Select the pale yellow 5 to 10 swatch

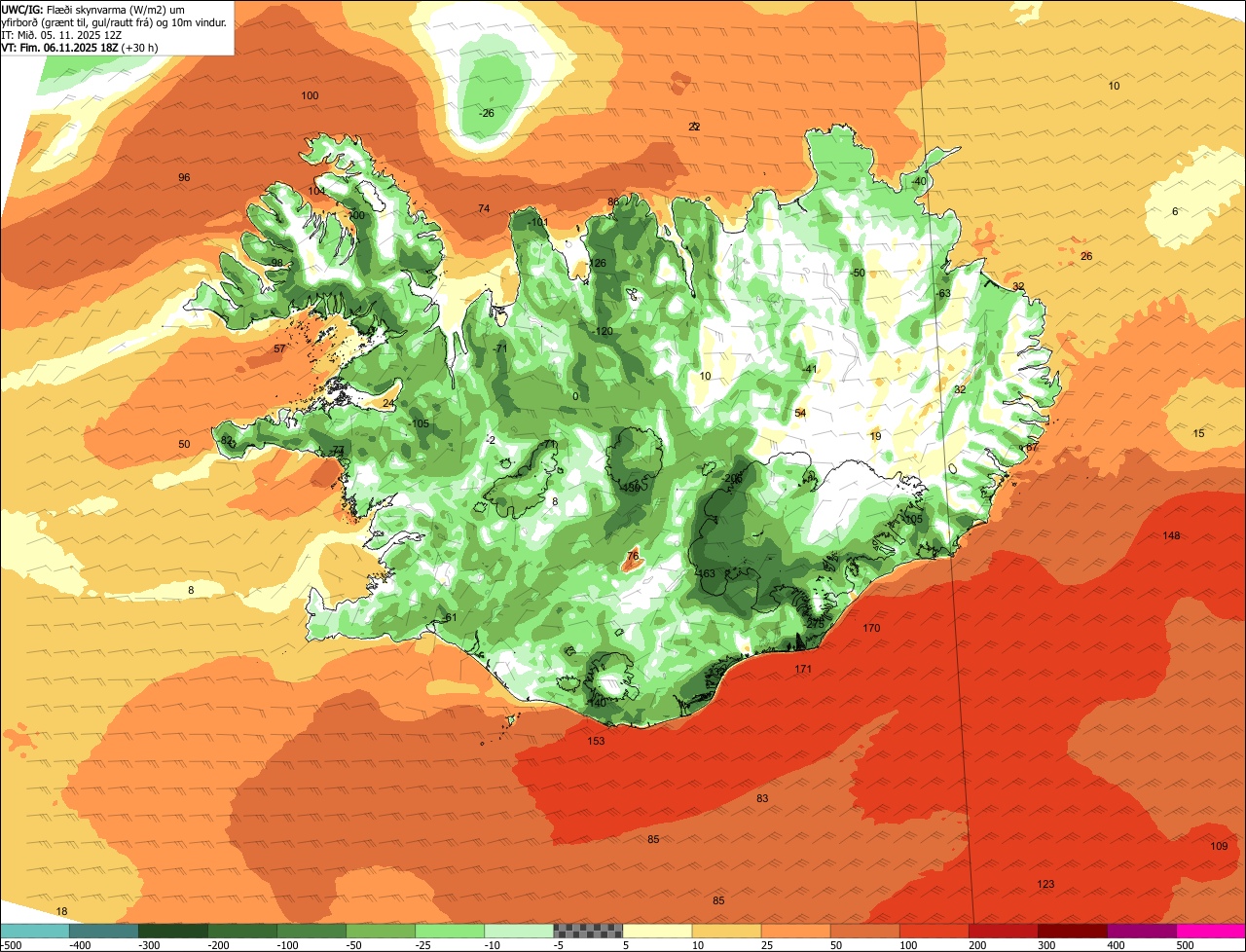(x=657, y=931)
